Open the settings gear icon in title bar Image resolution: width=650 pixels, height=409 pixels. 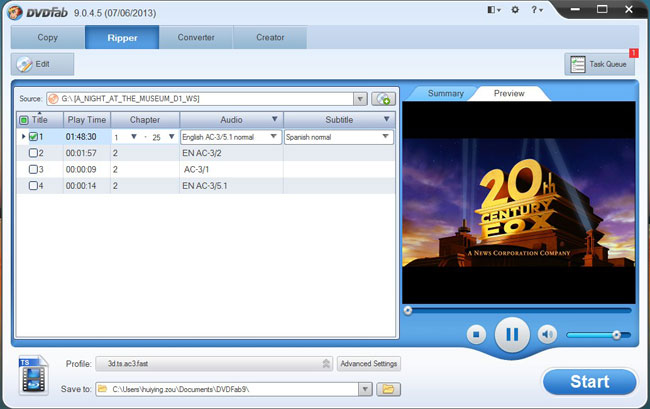(x=515, y=10)
